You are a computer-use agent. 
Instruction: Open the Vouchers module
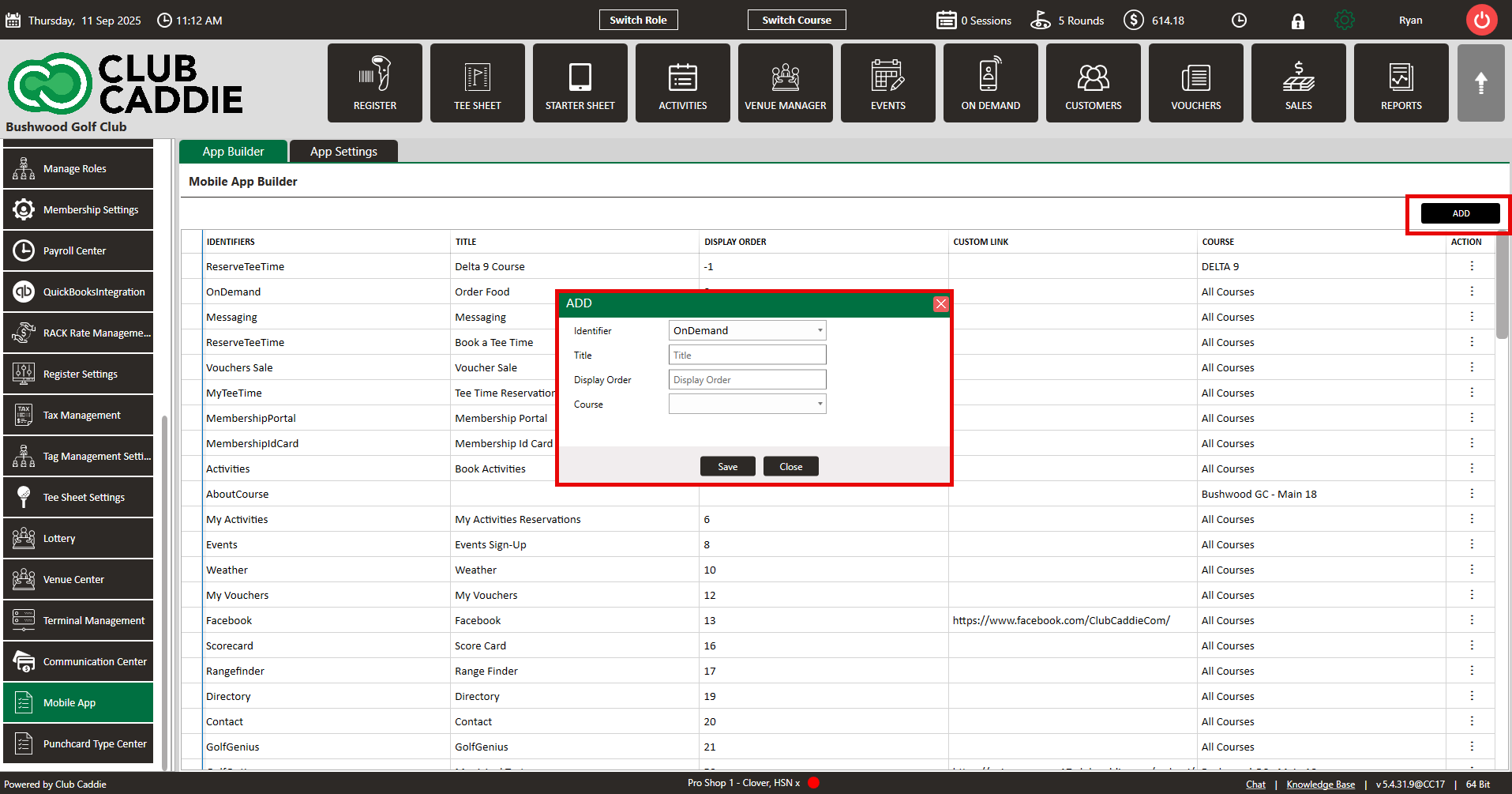click(x=1196, y=83)
